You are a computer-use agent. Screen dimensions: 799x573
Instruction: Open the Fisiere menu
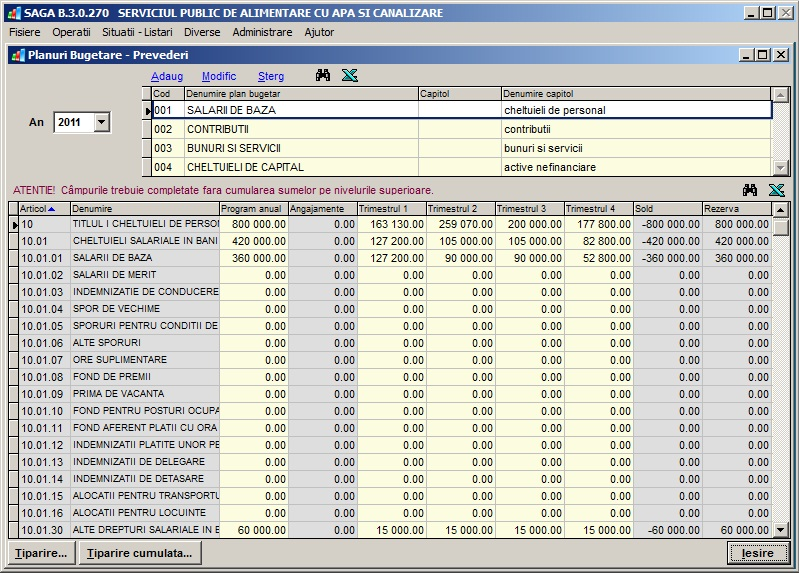(24, 32)
